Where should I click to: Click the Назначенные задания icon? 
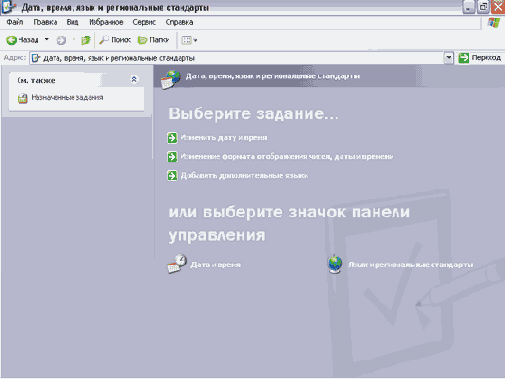pos(23,98)
